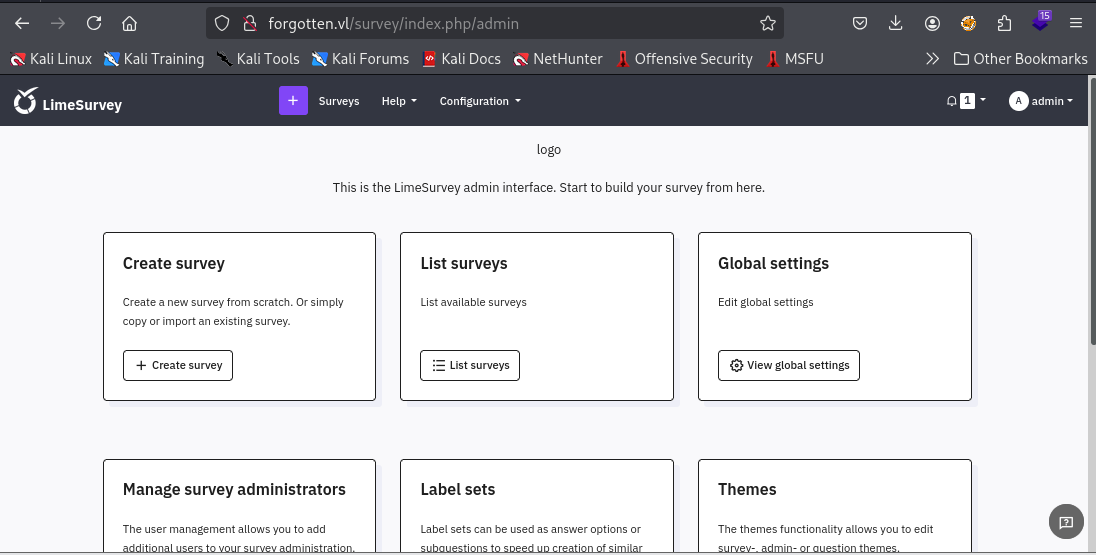
Task: Expand the Help dropdown menu
Action: point(399,101)
